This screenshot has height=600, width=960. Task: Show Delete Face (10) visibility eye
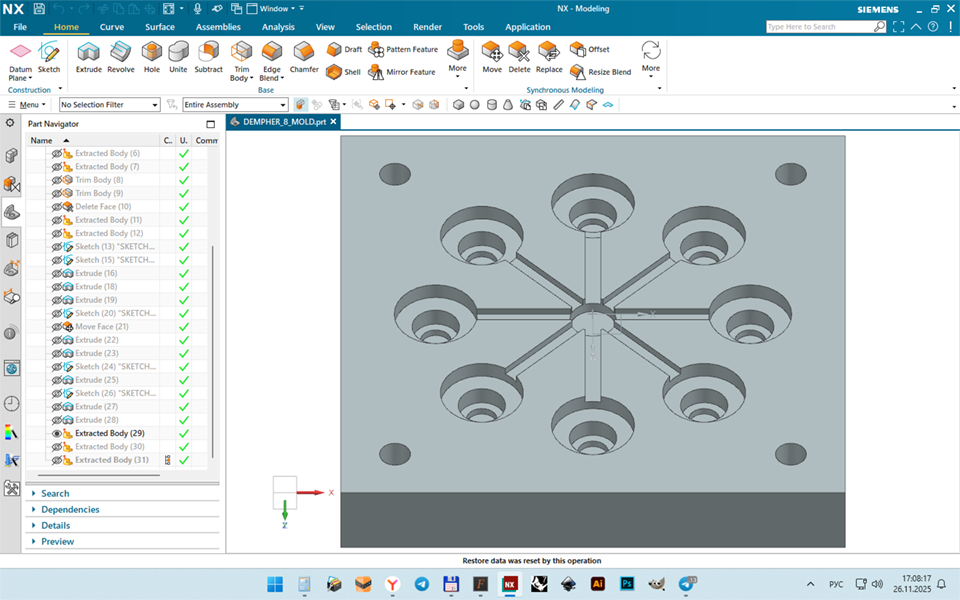pos(57,207)
